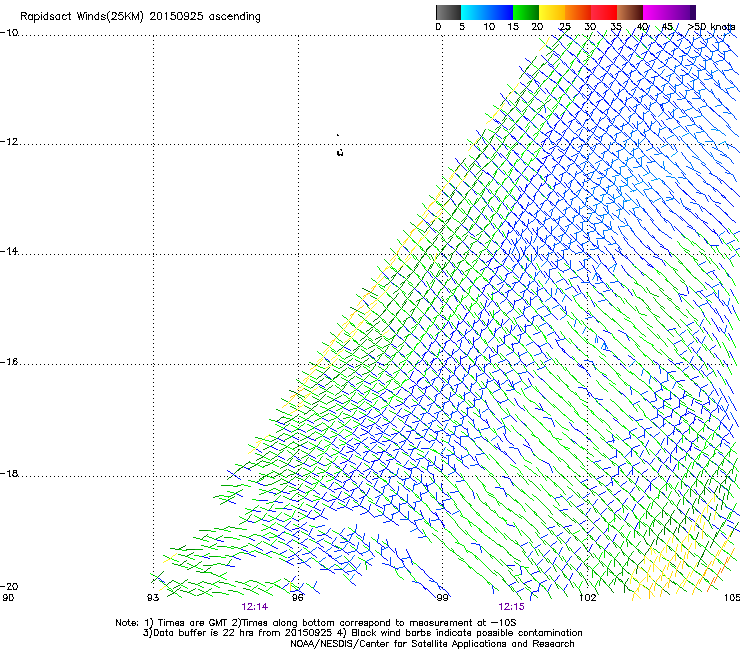Click the "90" longitude axis label
The width and height of the screenshot is (740, 650).
[x=8, y=598]
